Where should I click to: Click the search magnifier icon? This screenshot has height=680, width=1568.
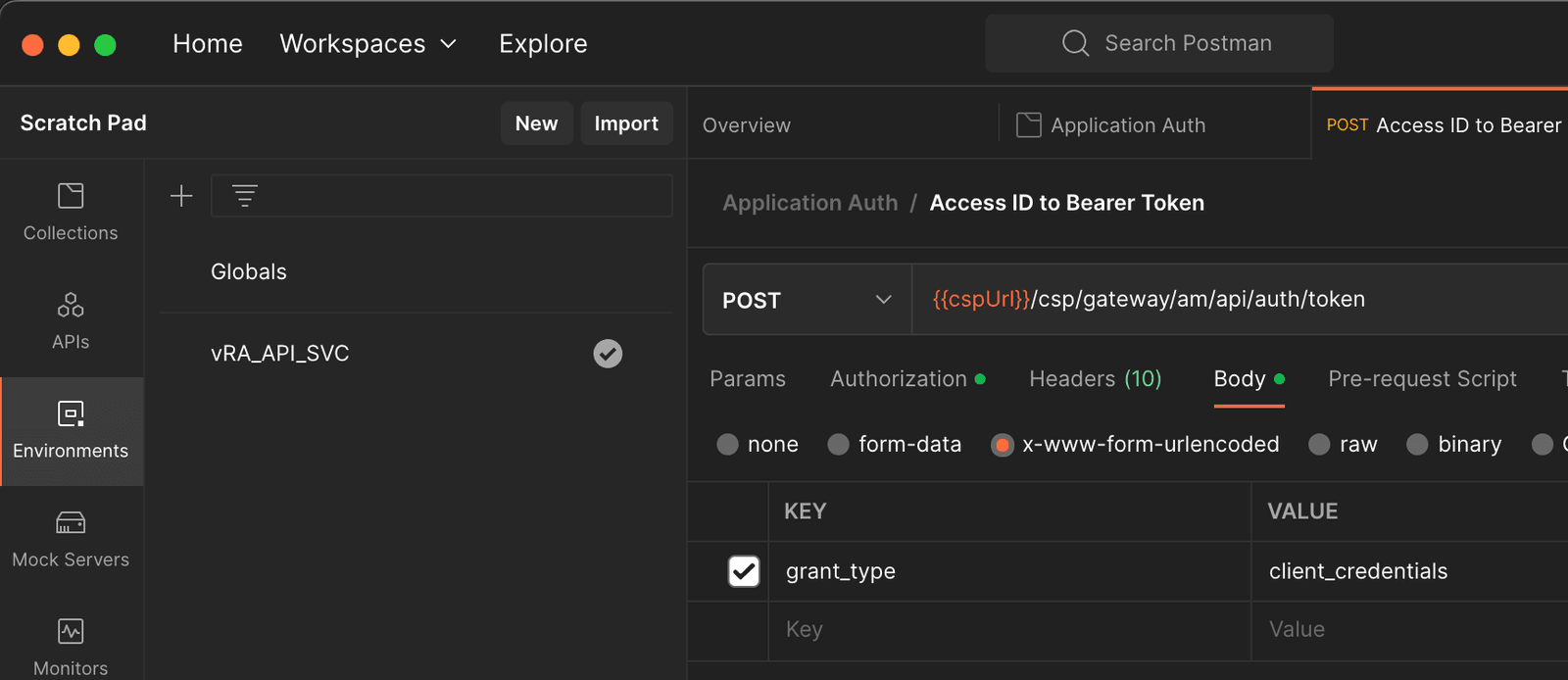click(x=1075, y=43)
